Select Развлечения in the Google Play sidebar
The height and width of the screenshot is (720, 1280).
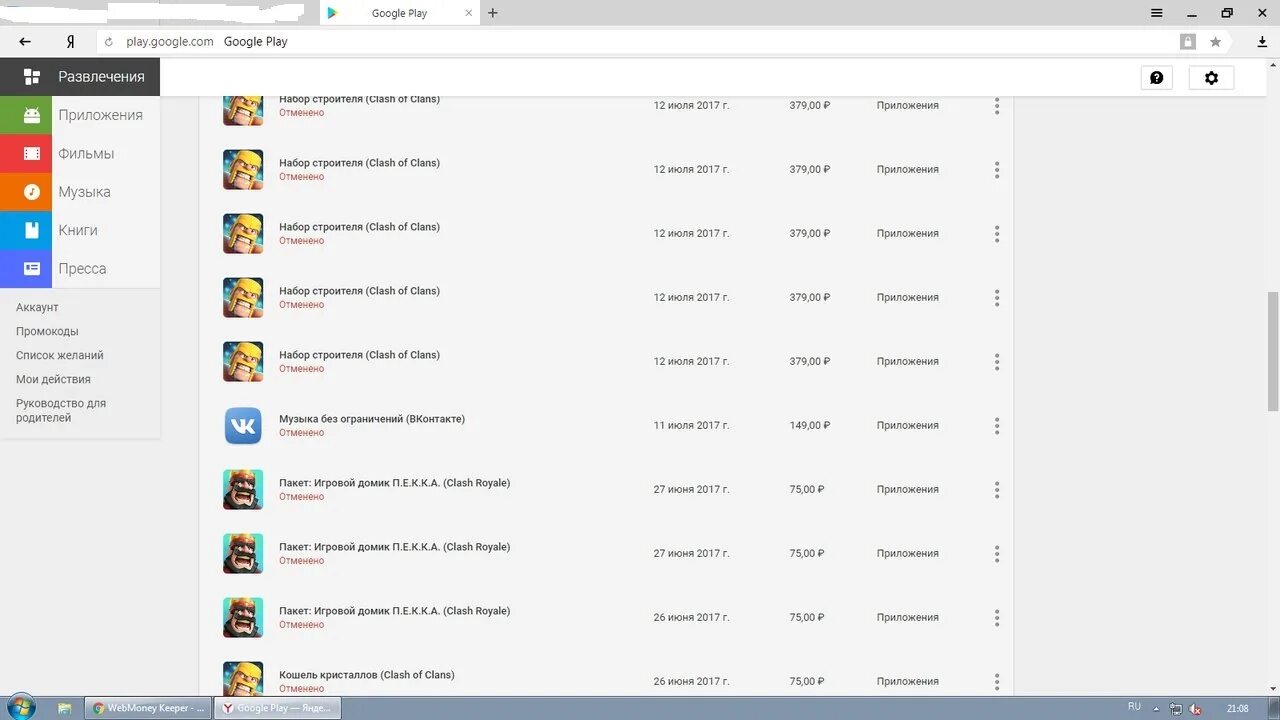tap(80, 77)
